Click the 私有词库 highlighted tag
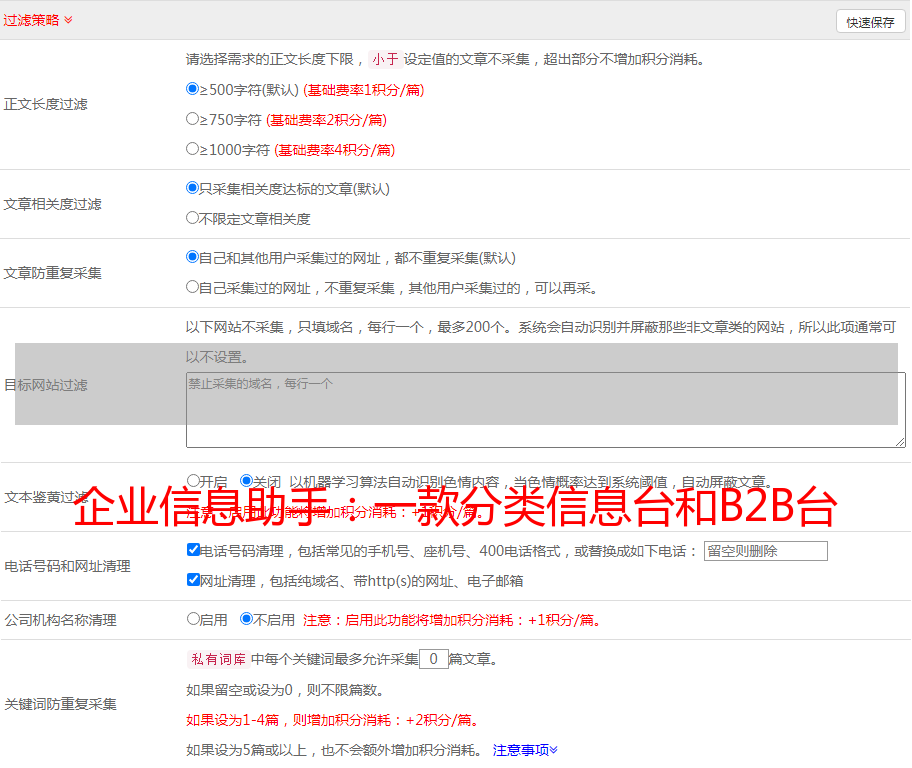 pos(219,659)
